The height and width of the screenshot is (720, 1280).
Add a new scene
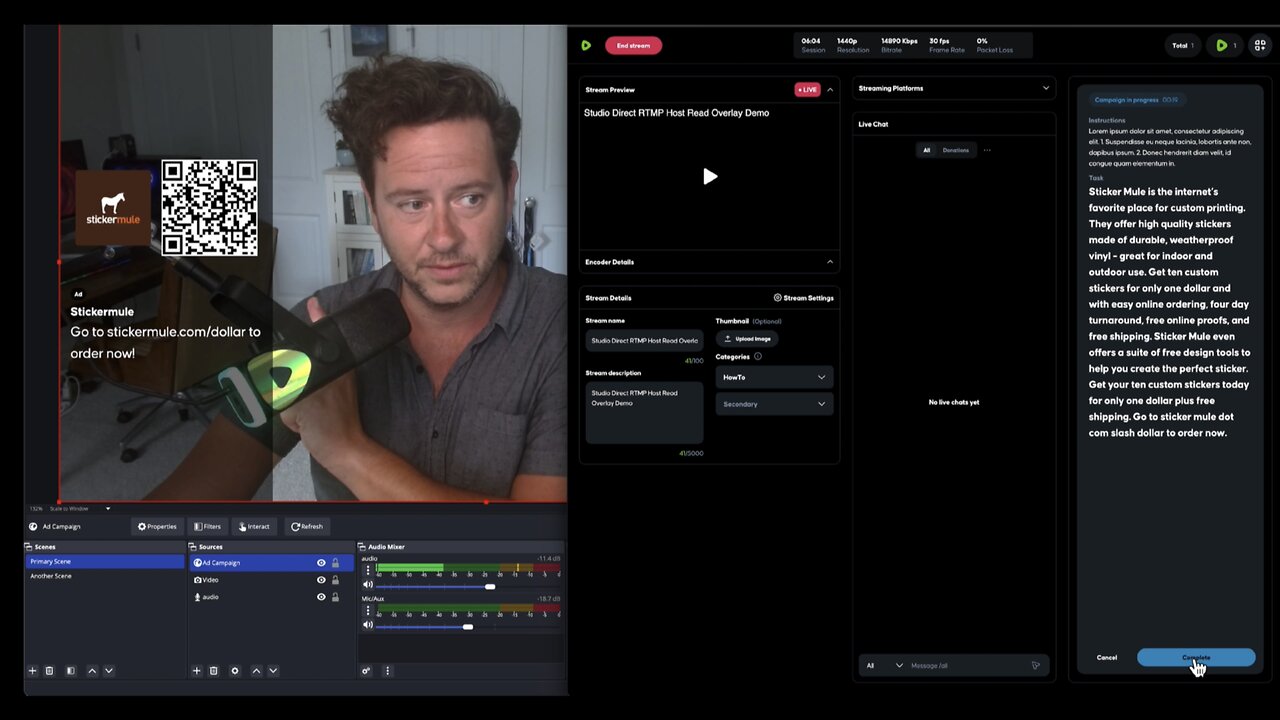click(32, 671)
